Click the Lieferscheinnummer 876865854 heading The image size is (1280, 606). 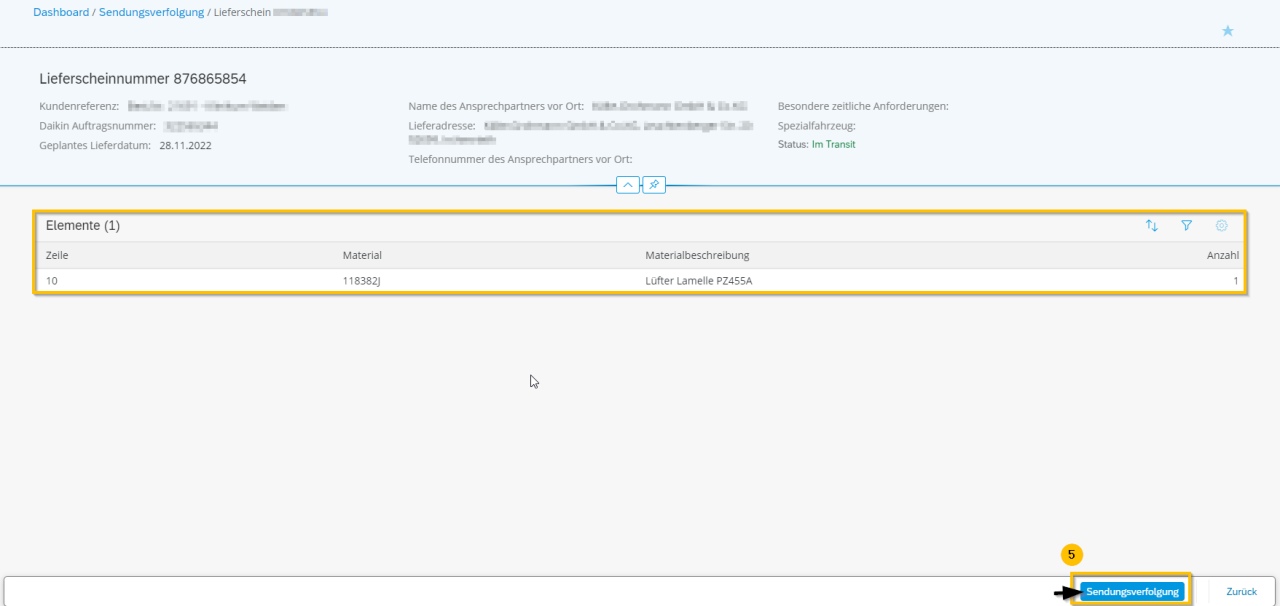[x=143, y=78]
